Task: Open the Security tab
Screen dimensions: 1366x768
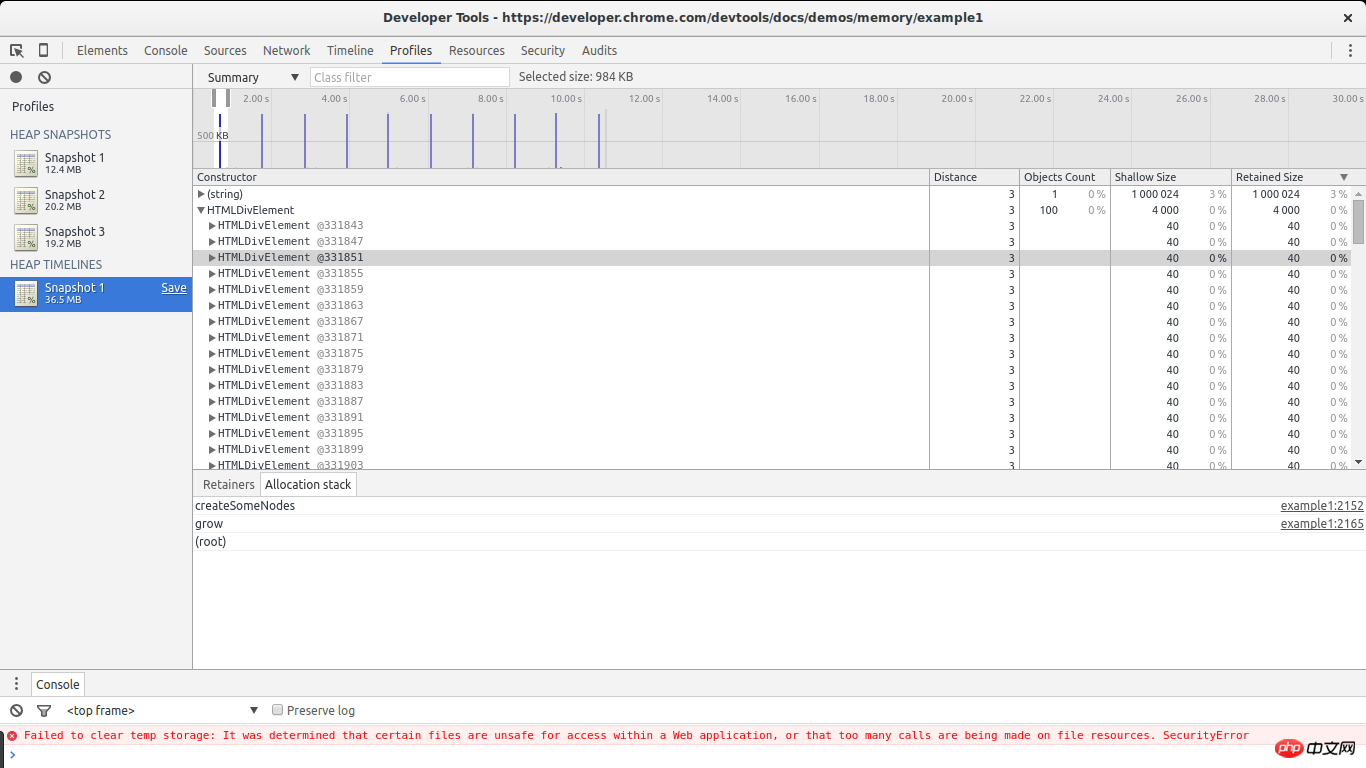Action: [x=543, y=50]
